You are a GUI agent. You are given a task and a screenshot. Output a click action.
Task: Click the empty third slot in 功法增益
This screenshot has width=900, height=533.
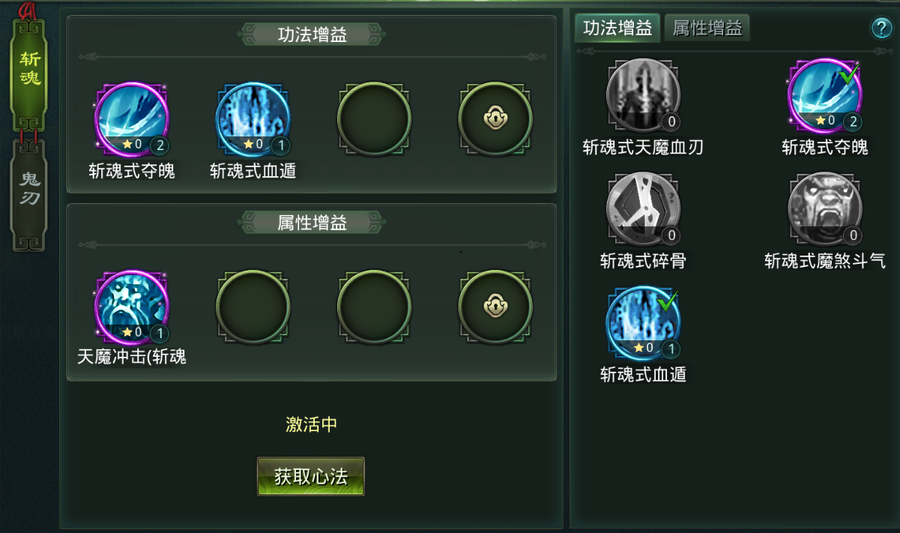pos(374,119)
